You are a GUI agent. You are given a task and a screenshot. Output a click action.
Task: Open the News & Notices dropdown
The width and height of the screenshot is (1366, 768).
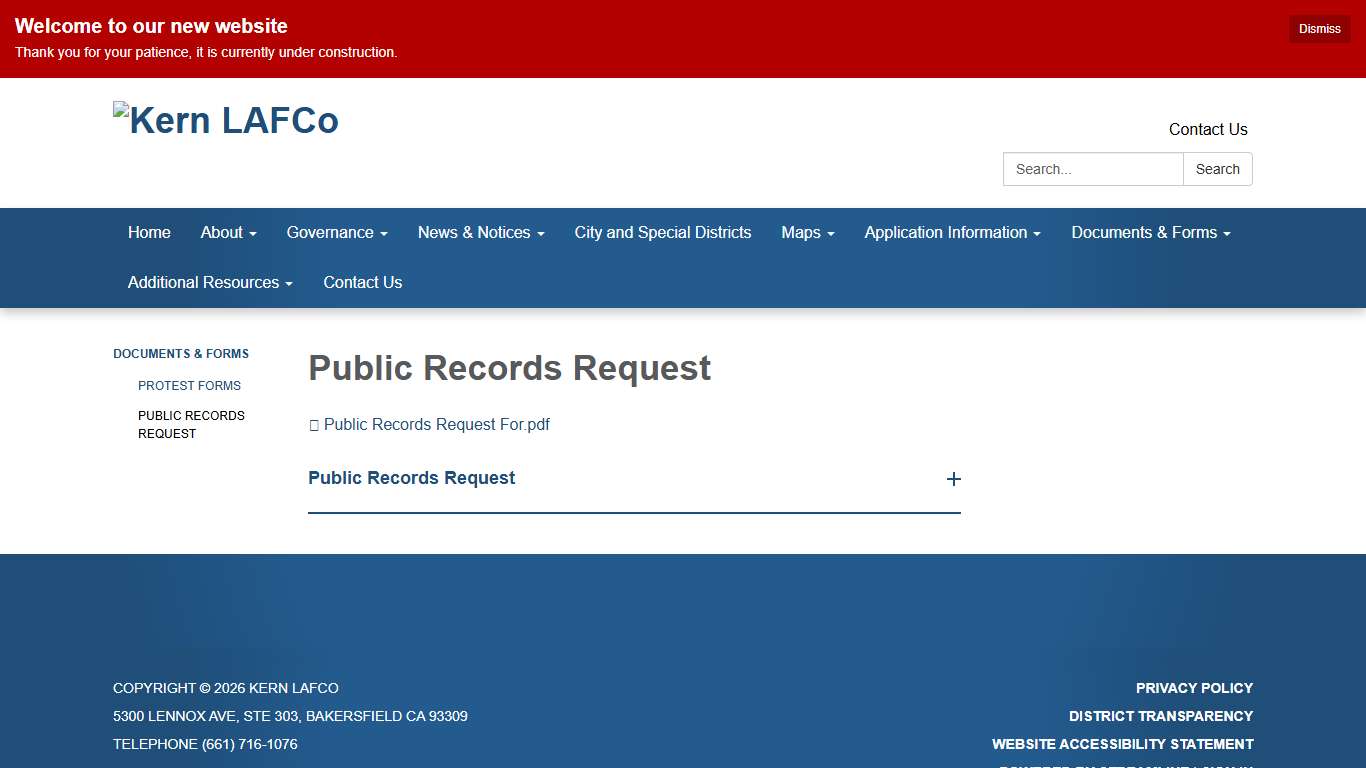(480, 232)
